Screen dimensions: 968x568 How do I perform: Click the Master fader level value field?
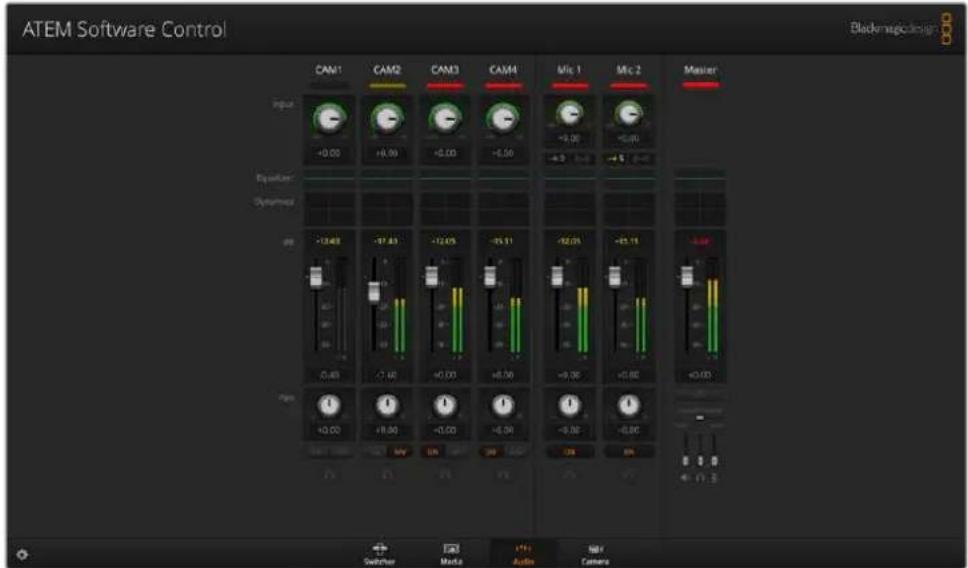(x=700, y=375)
